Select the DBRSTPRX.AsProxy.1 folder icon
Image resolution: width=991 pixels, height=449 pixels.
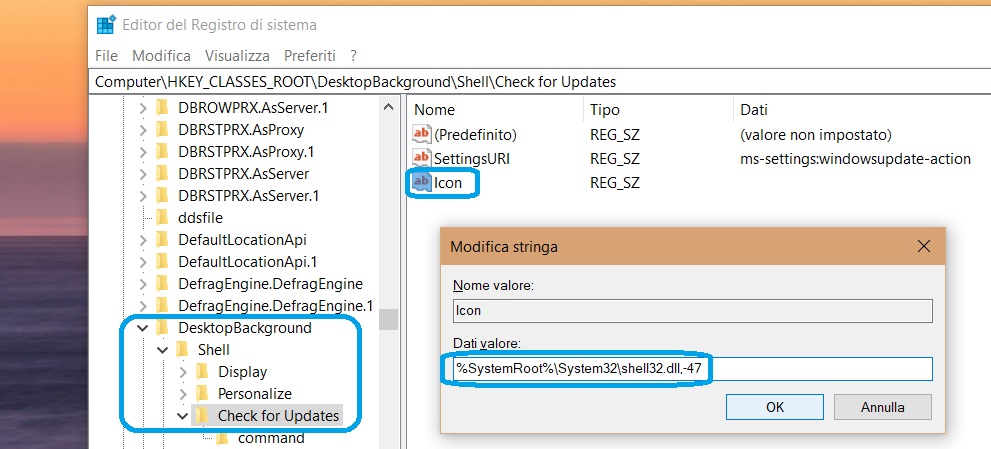pos(162,152)
